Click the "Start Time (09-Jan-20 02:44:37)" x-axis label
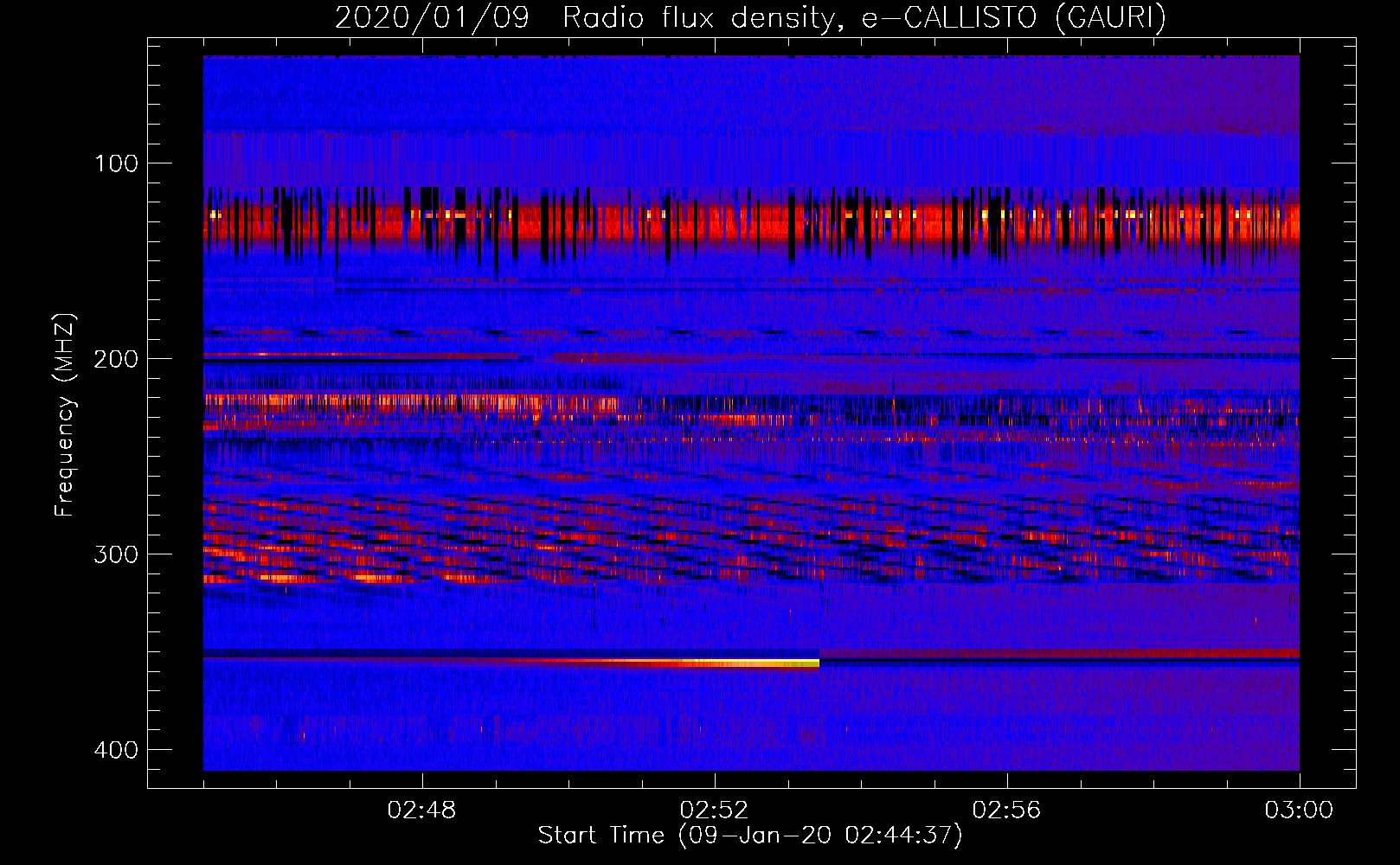The image size is (1400, 865). 750,836
